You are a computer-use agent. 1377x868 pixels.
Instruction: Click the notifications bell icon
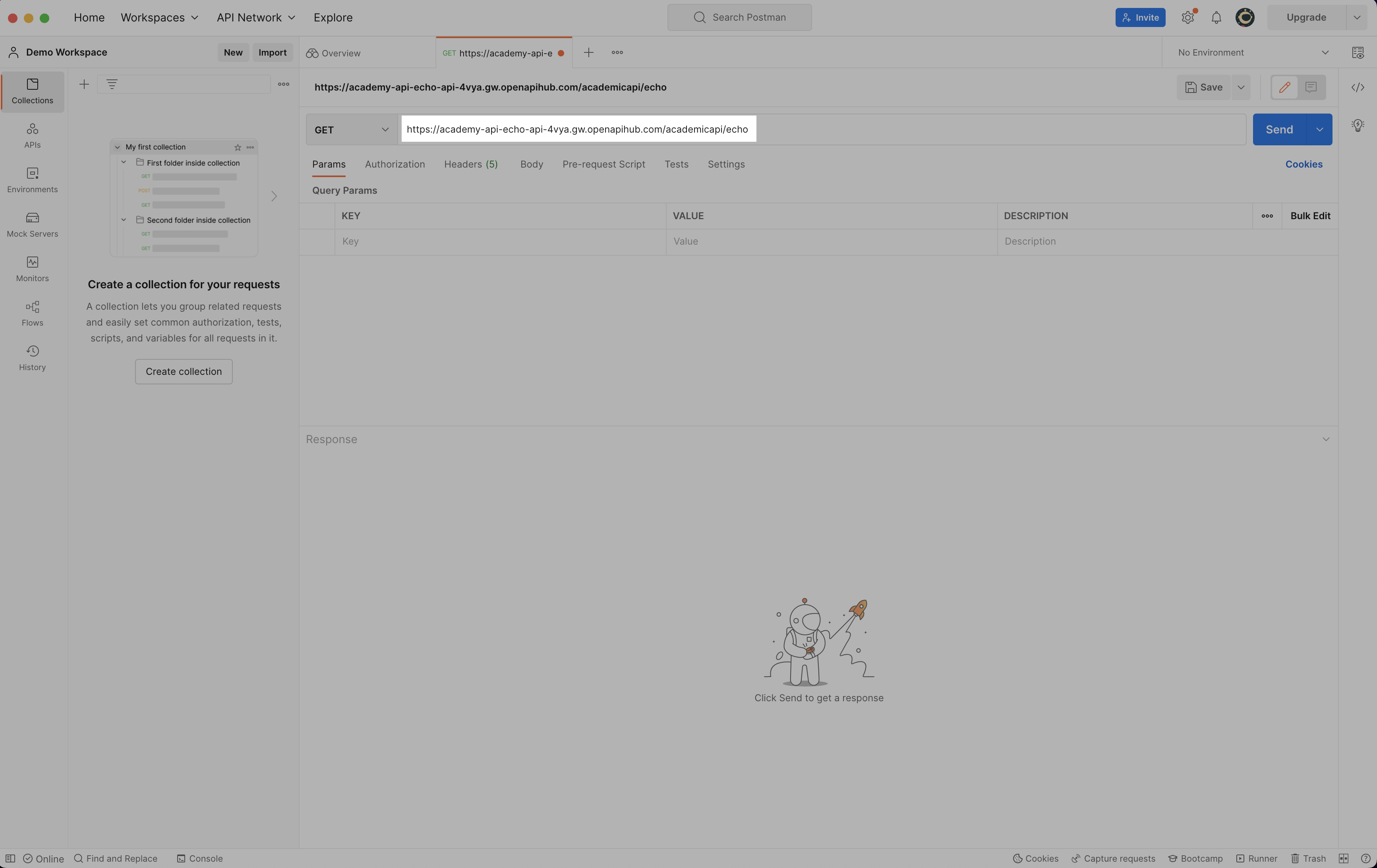(x=1216, y=18)
